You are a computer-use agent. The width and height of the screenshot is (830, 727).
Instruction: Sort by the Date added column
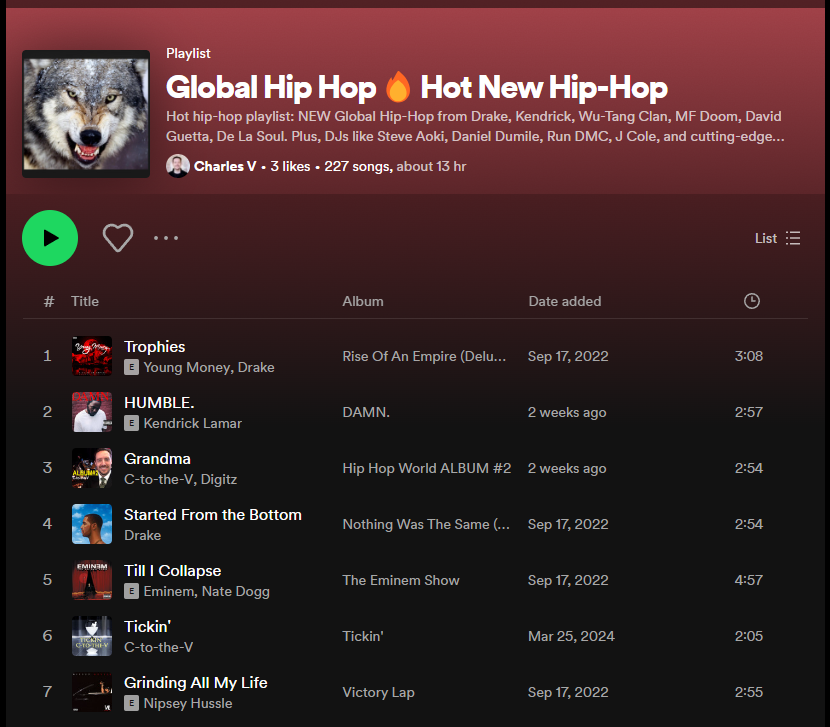click(566, 300)
